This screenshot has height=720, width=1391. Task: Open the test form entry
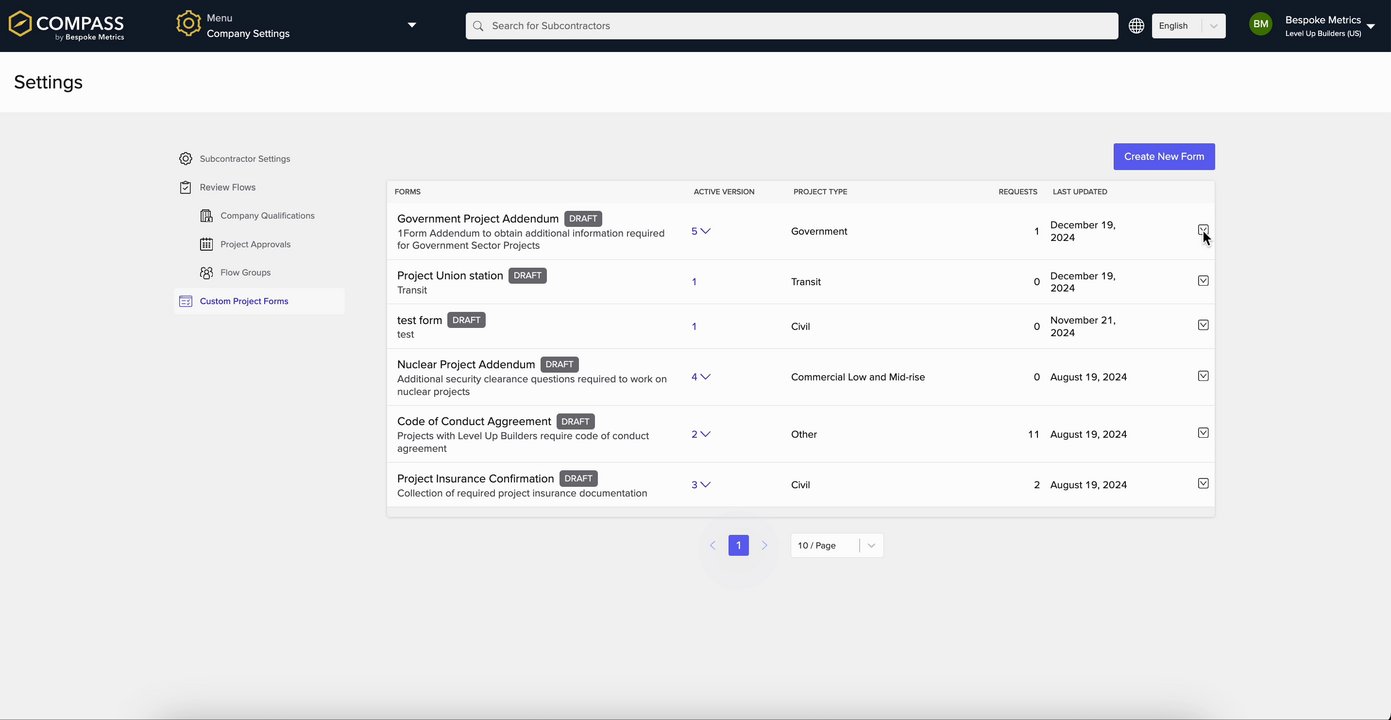[x=419, y=320]
